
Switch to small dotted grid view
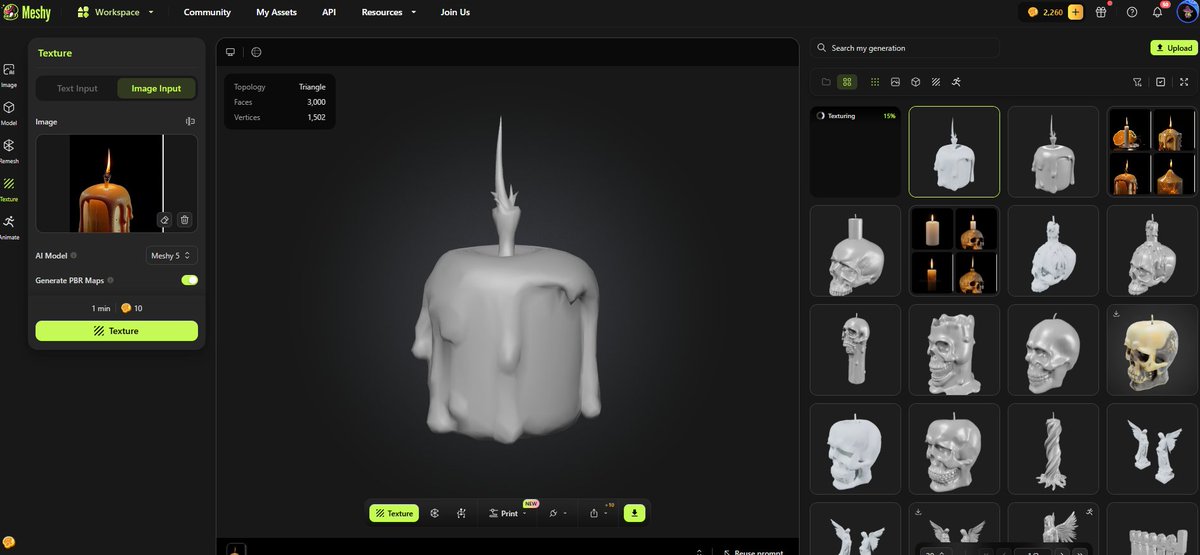point(875,82)
